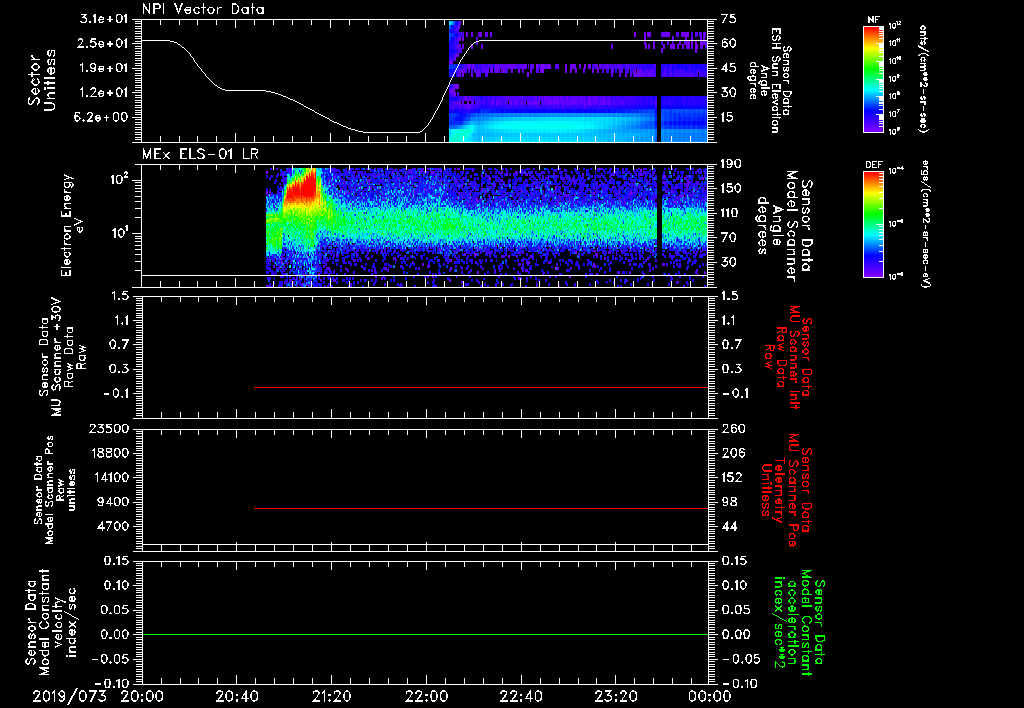Click the 'DEF' colorbar label
Image resolution: width=1024 pixels, height=708 pixels.
point(874,165)
